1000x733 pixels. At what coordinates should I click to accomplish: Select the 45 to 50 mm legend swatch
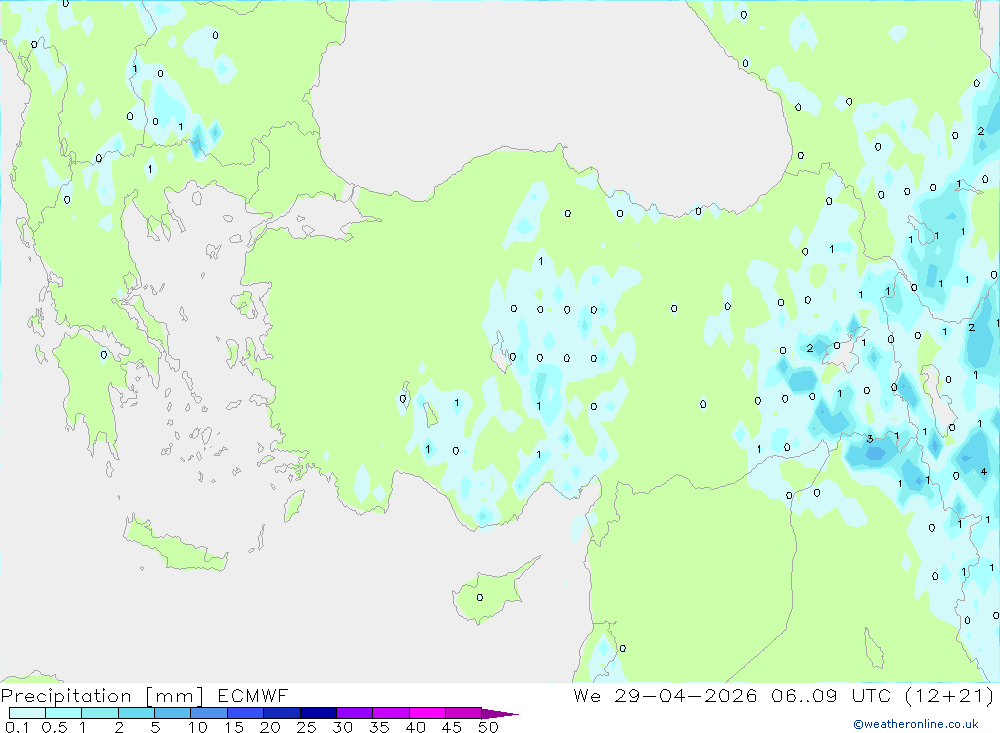[463, 713]
